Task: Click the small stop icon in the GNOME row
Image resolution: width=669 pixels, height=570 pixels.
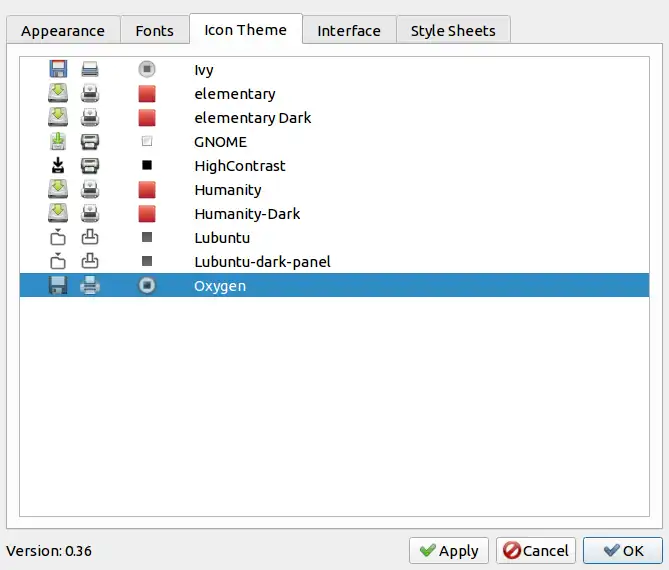Action: [x=147, y=141]
